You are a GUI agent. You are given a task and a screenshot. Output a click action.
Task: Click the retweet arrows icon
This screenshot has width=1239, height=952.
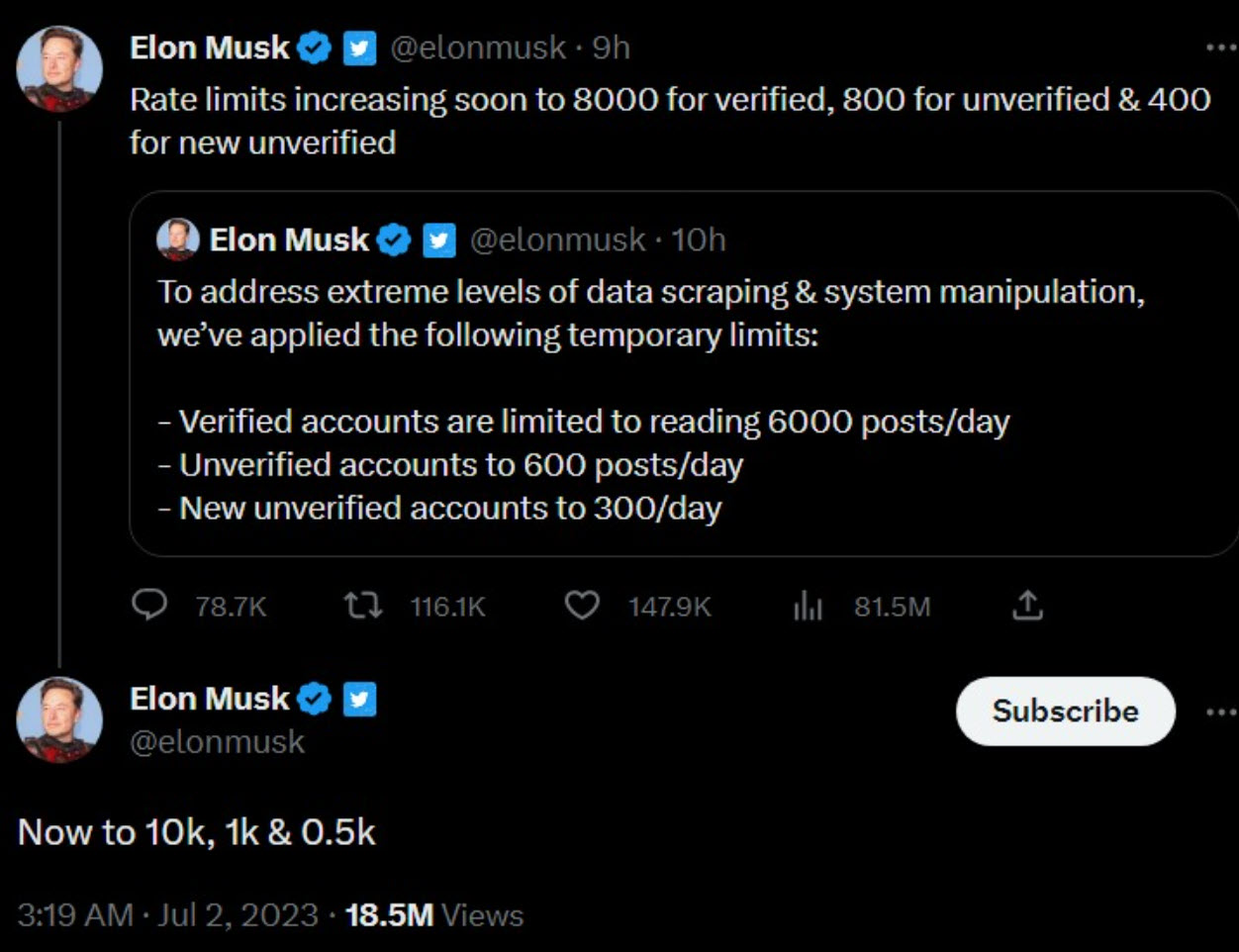[x=362, y=605]
